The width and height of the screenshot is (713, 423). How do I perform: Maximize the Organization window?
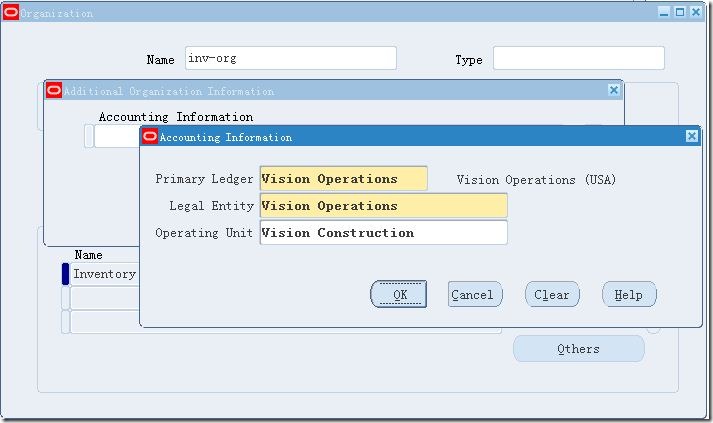pos(680,12)
